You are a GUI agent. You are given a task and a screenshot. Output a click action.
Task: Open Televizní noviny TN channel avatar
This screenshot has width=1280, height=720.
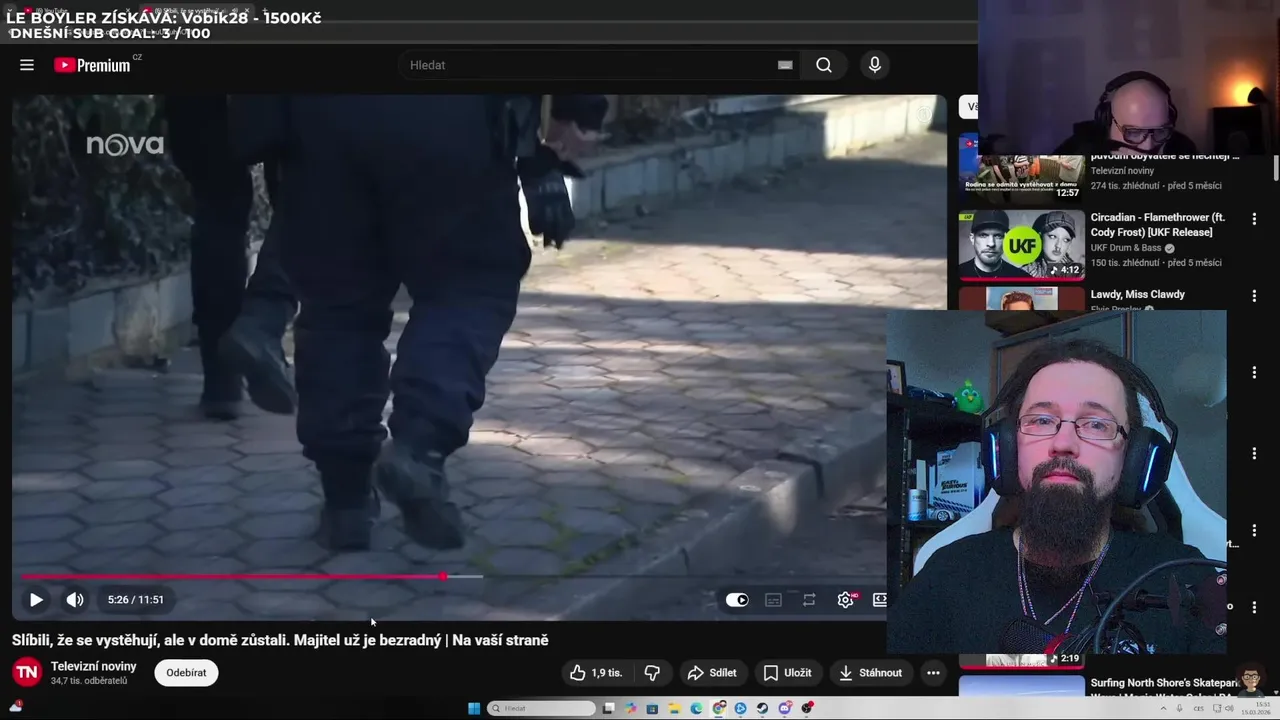(27, 673)
